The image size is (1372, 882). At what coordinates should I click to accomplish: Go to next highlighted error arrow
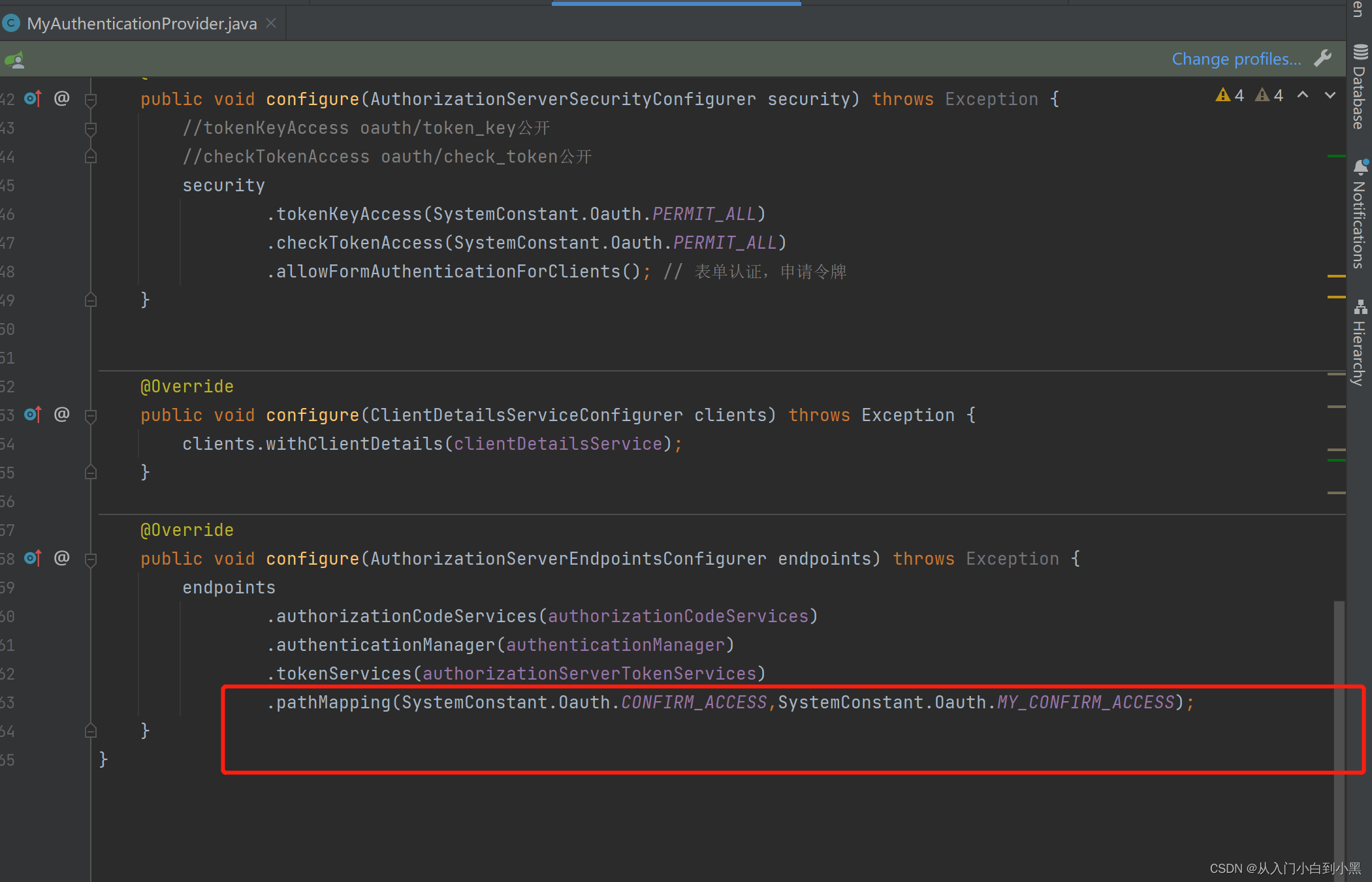(x=1330, y=95)
